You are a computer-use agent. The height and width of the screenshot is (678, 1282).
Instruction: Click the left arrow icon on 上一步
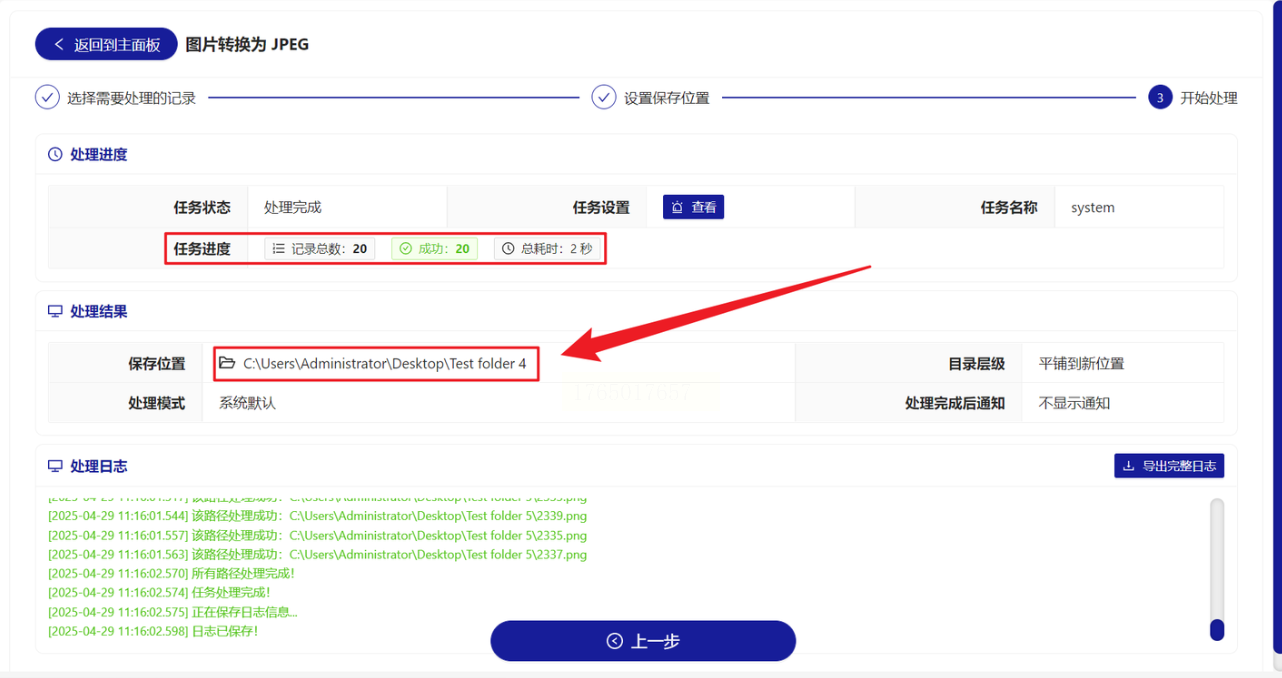[614, 641]
